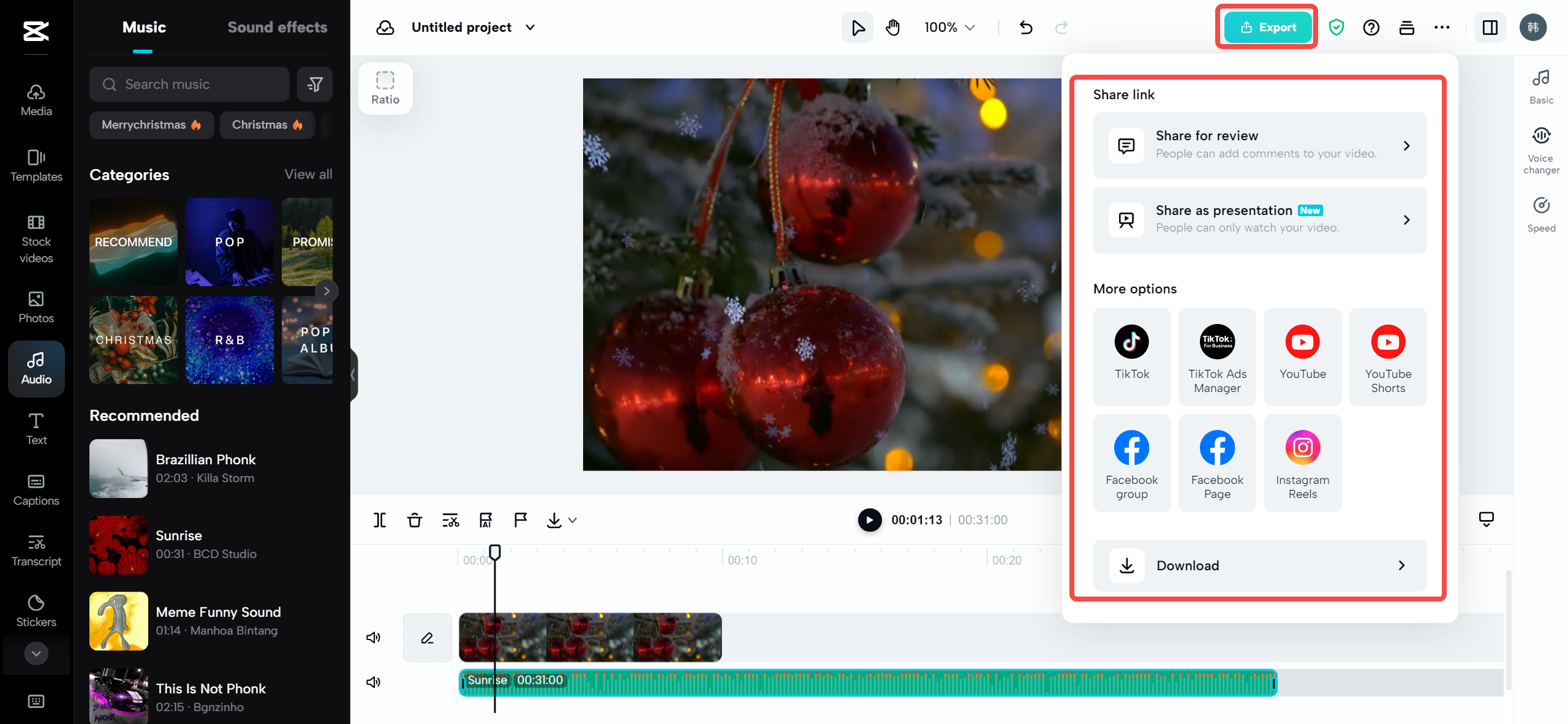Viewport: 1568px width, 724px height.
Task: Click the View all categories link
Action: pyautogui.click(x=308, y=174)
